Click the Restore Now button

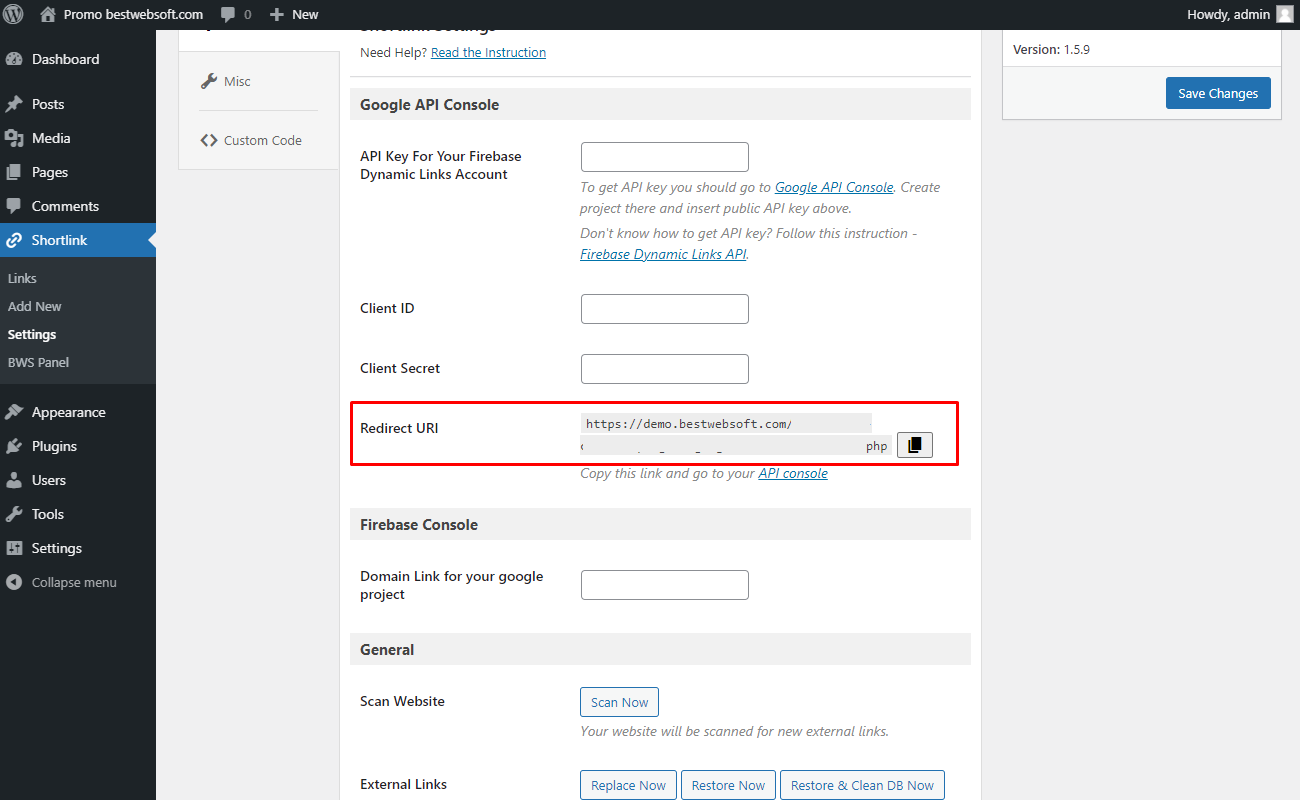click(728, 785)
